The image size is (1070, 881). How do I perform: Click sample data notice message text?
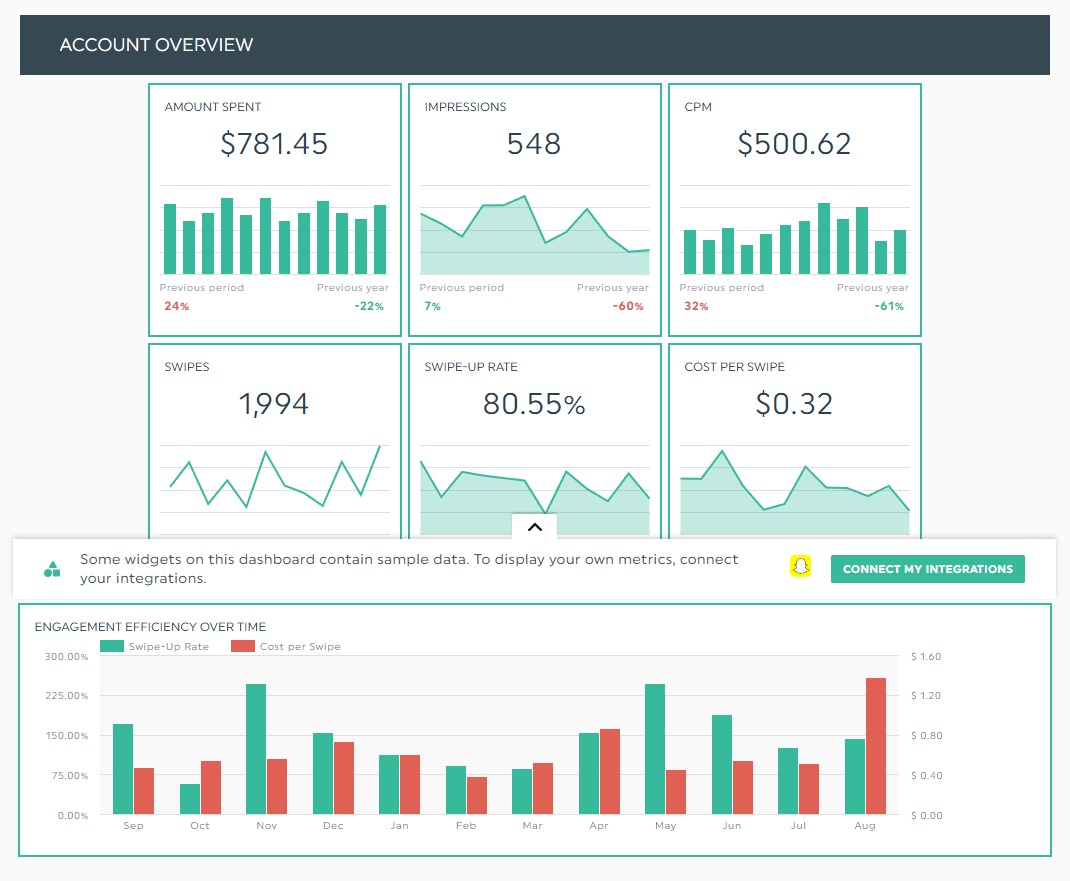409,569
